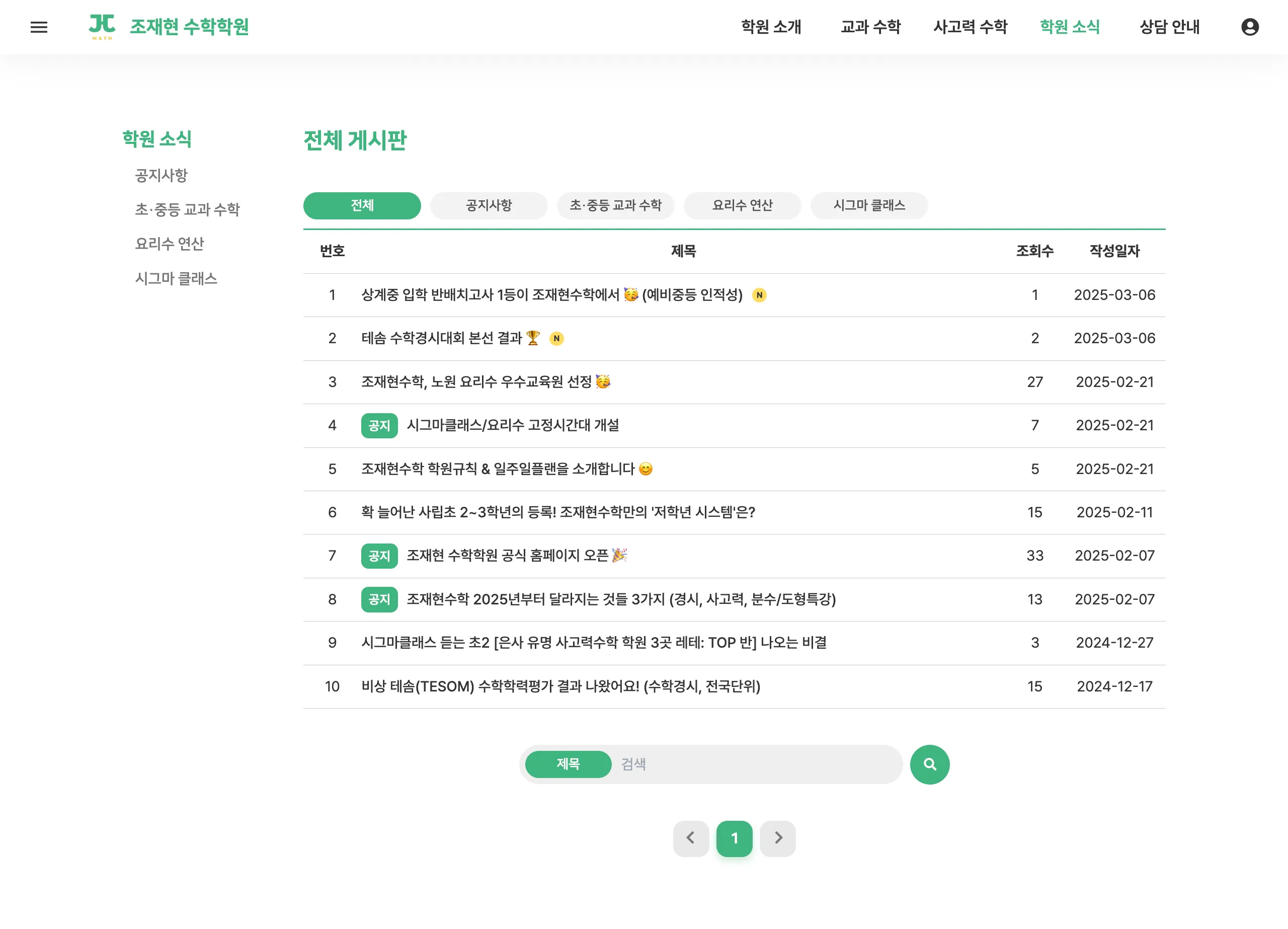Viewport: 1288px width, 929px height.
Task: Select the 초·중등 교과 수학 filter tab
Action: (x=616, y=205)
